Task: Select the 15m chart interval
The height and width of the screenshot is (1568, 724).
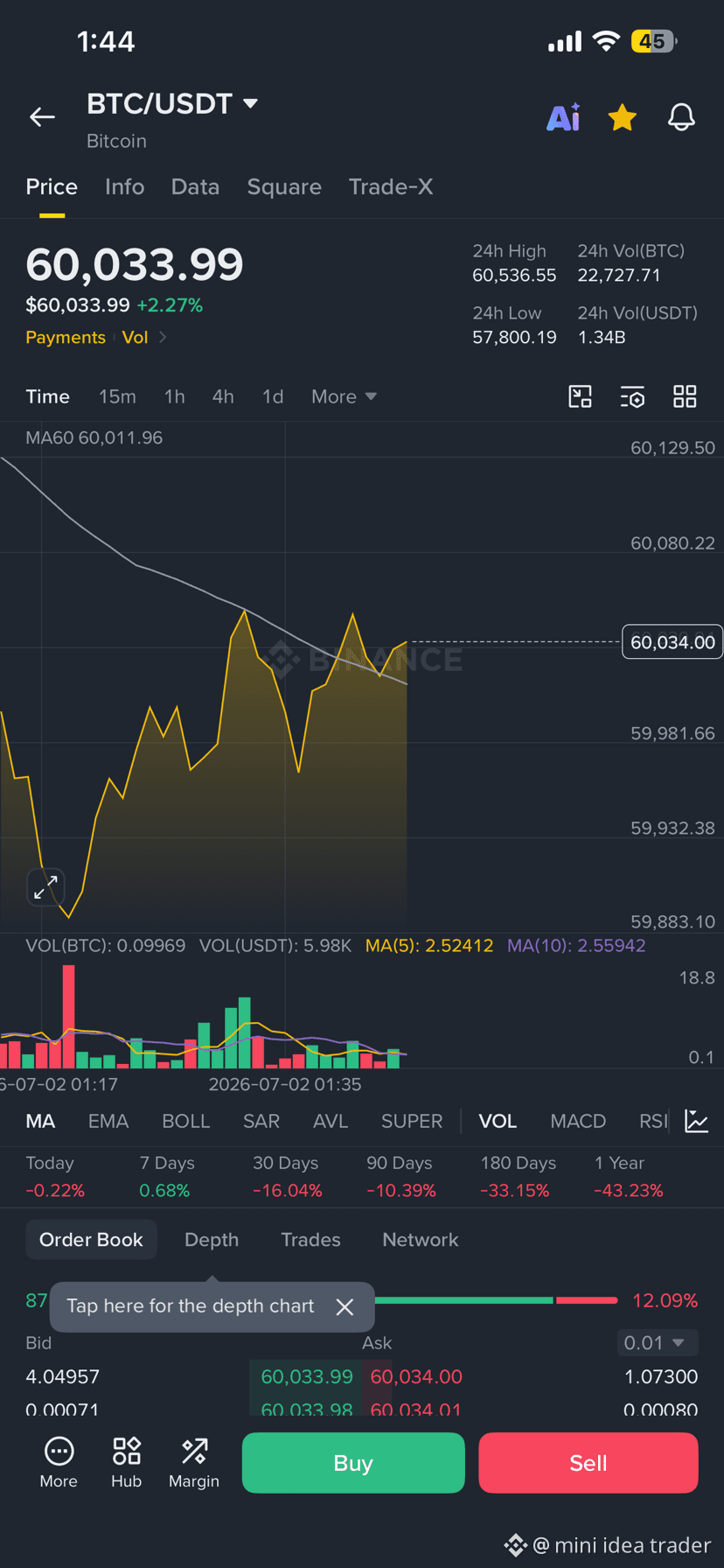Action: (117, 396)
